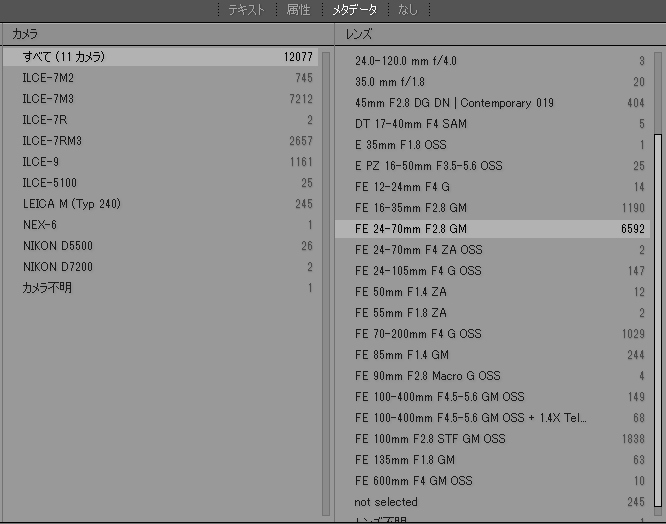The image size is (666, 524).
Task: Select FE 70-200mm F4 G OSS lens
Action: click(x=493, y=334)
